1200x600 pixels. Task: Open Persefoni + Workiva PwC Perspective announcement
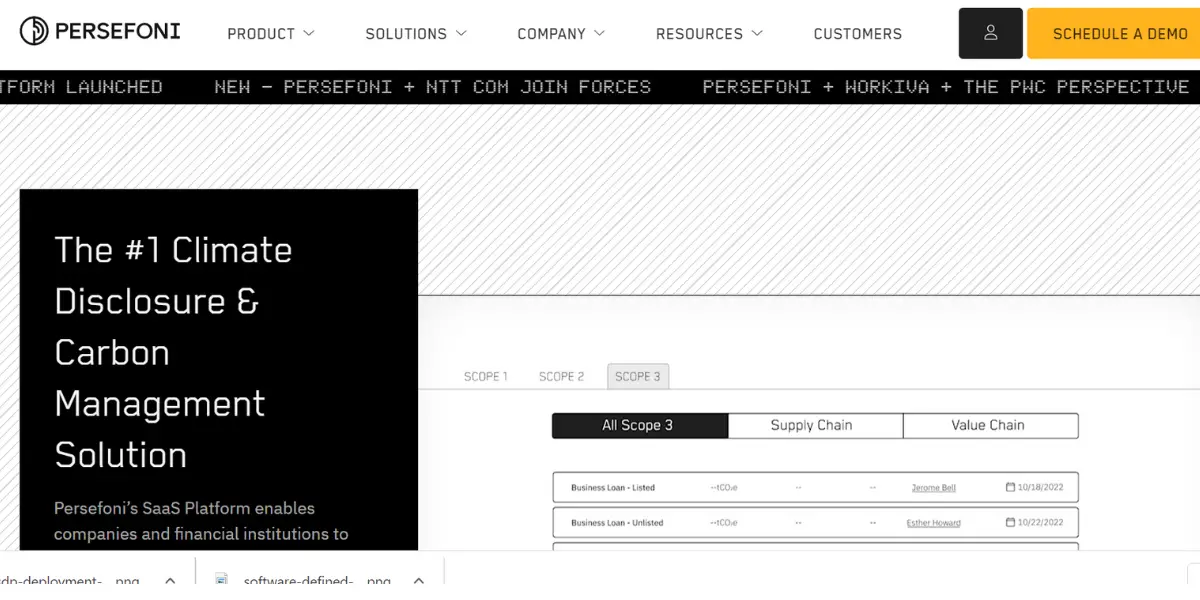[x=946, y=87]
